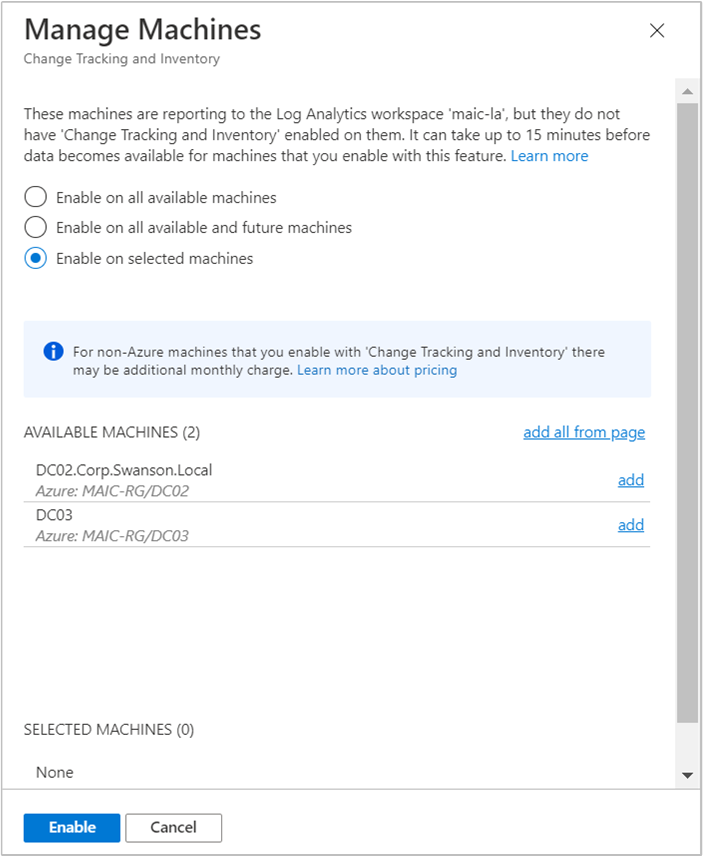This screenshot has width=703, height=857.
Task: Click the Enable button
Action: 72,827
